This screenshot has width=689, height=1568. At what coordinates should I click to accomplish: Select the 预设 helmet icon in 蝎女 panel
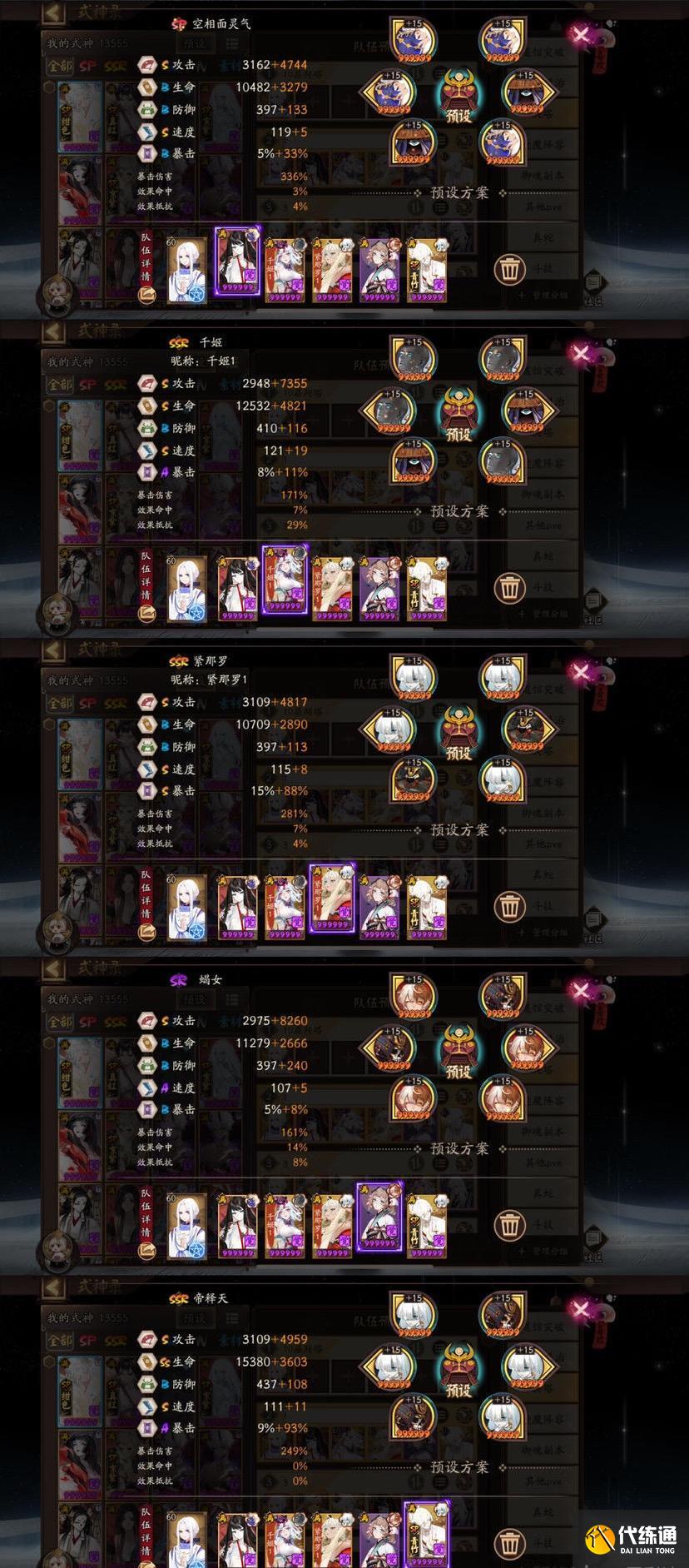[459, 1052]
